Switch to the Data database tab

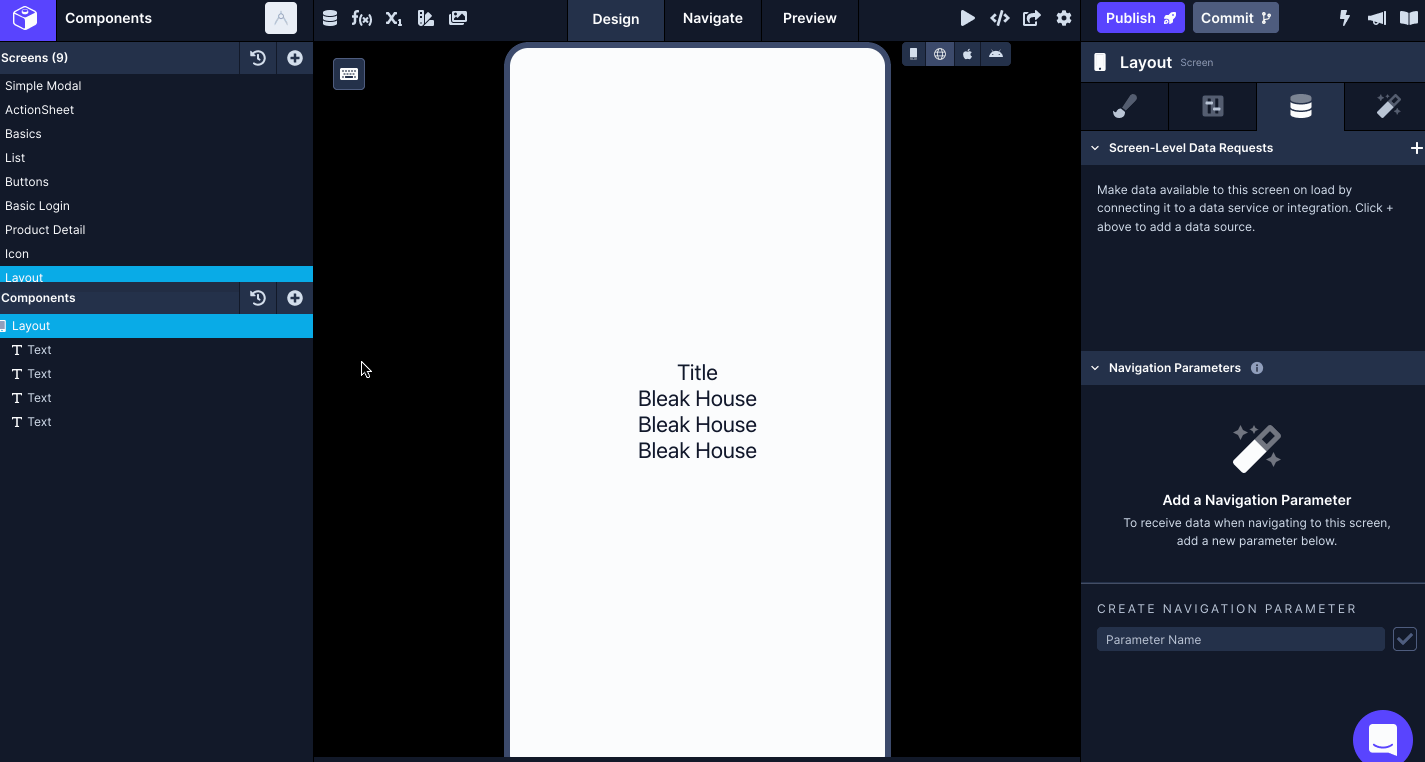pyautogui.click(x=1300, y=106)
